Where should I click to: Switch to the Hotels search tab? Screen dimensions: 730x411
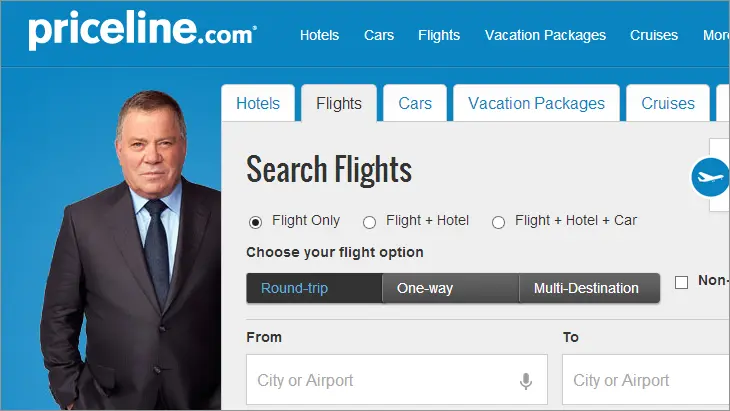(257, 103)
